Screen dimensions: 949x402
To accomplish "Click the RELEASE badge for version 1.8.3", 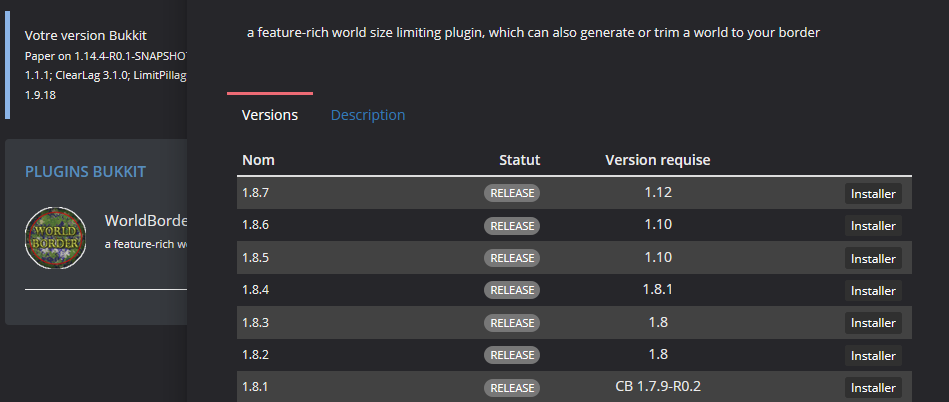I will [512, 323].
